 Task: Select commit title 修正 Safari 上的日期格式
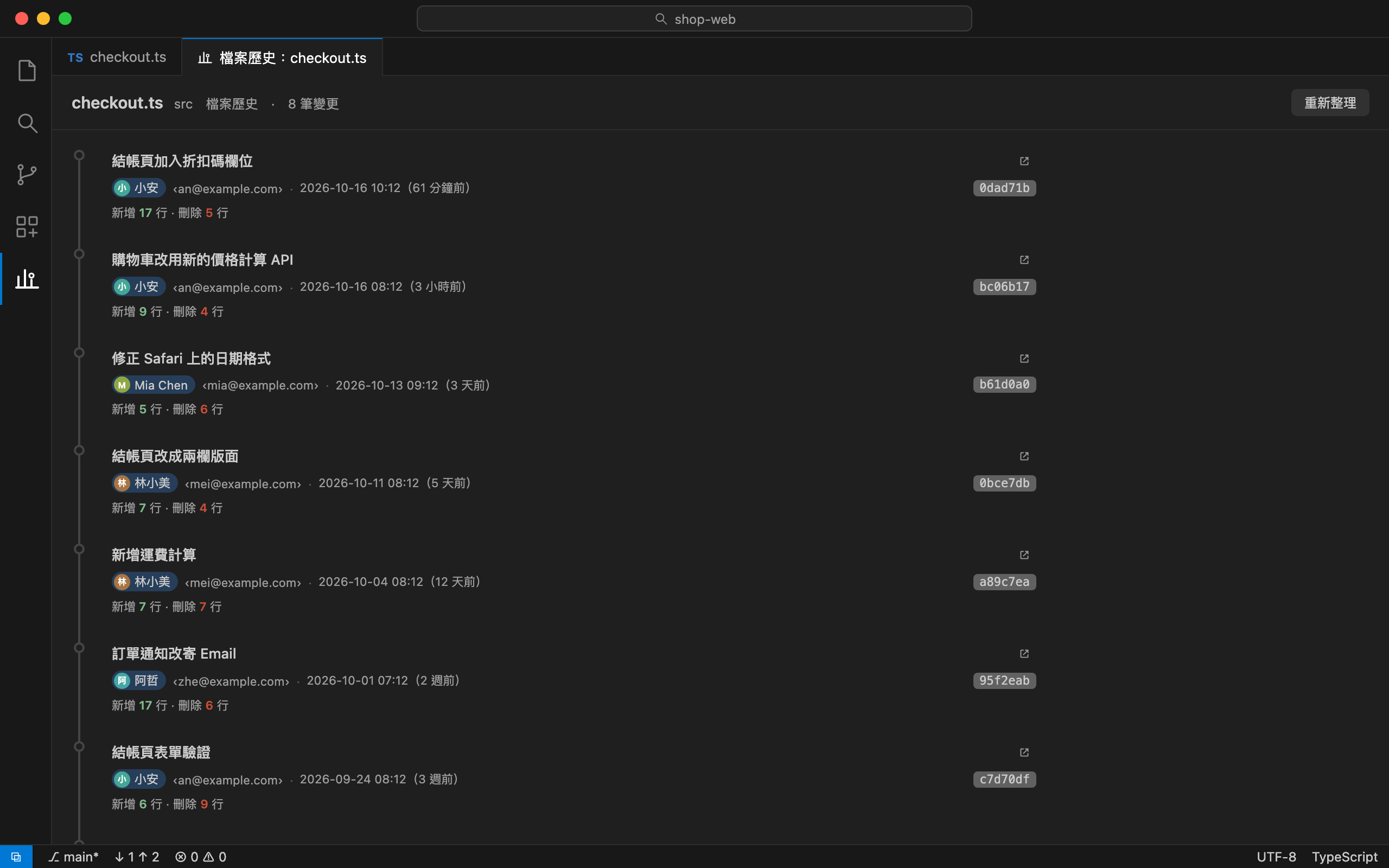point(191,359)
